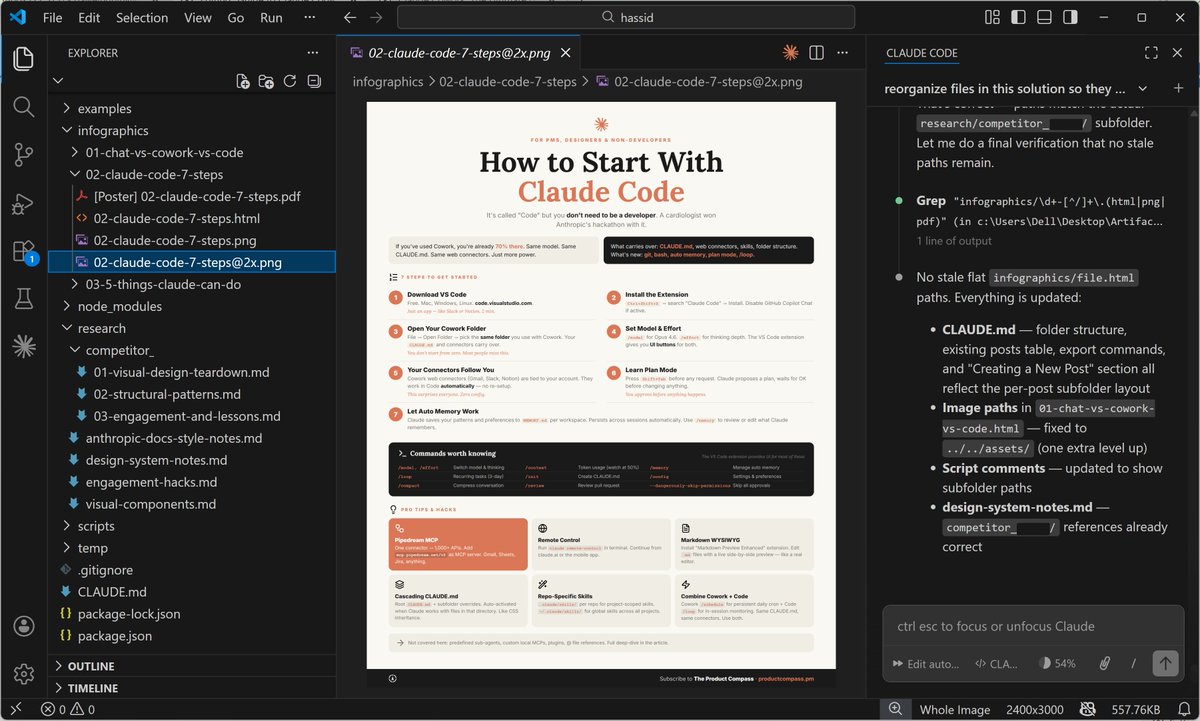Image resolution: width=1200 pixels, height=721 pixels.
Task: Open the Go menu
Action: pos(236,17)
